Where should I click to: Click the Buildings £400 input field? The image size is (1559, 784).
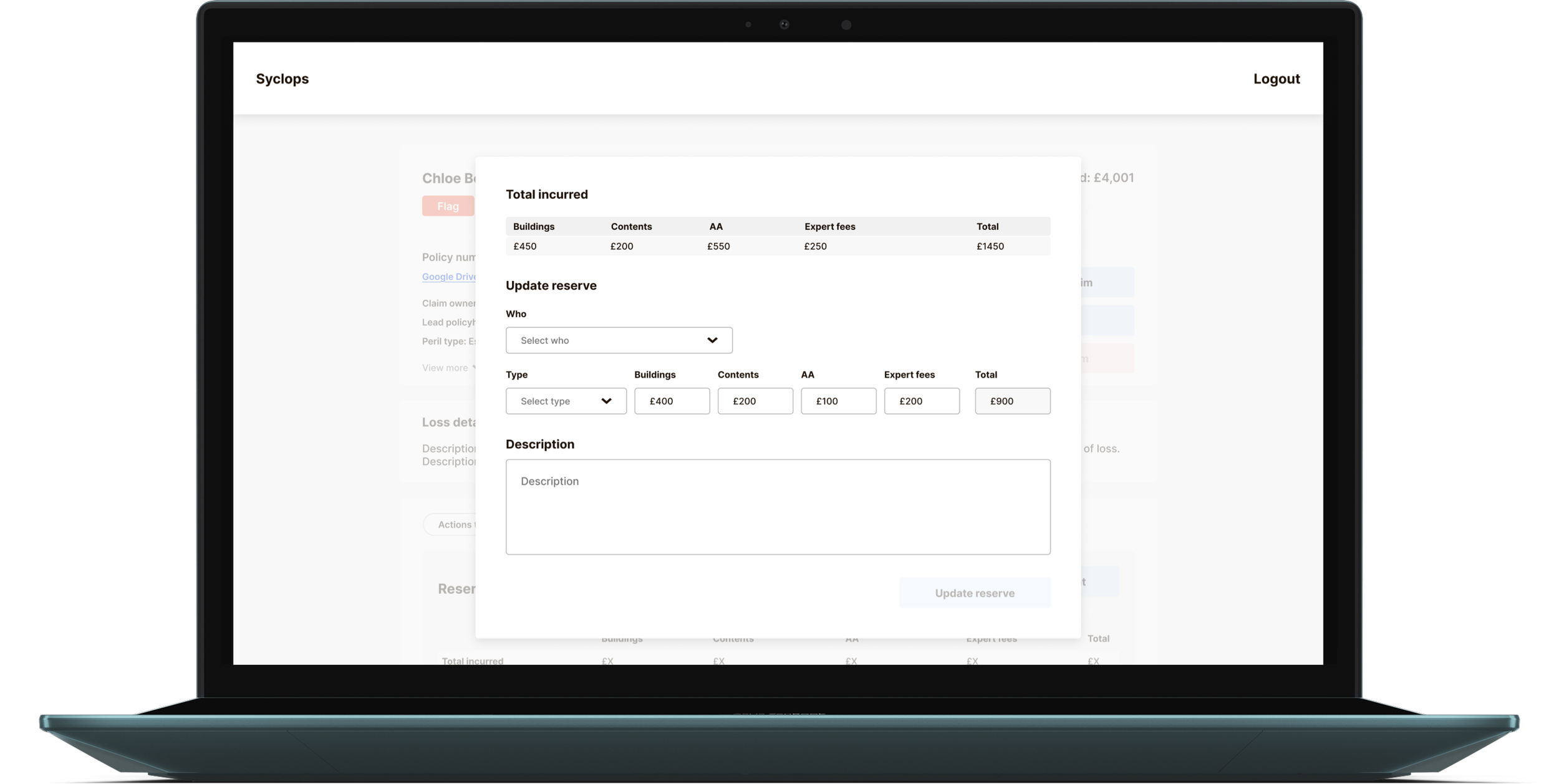[x=672, y=401]
